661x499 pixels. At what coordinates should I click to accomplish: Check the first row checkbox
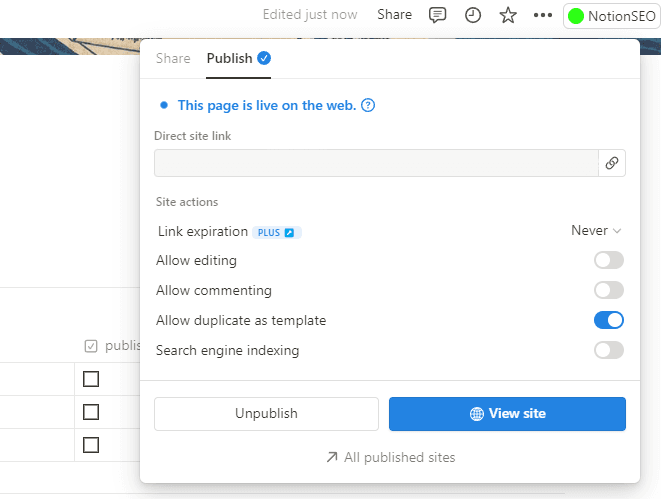click(91, 379)
